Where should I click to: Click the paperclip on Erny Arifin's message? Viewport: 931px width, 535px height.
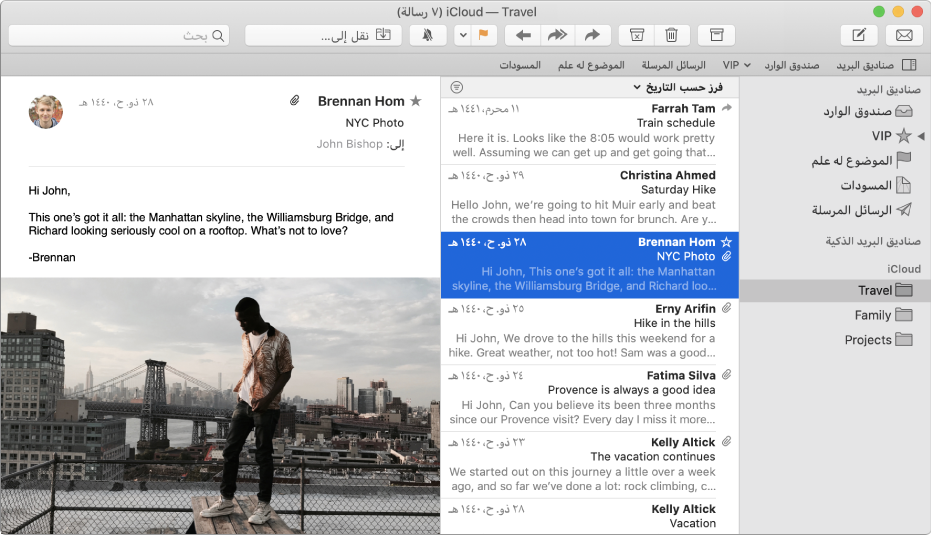point(726,308)
